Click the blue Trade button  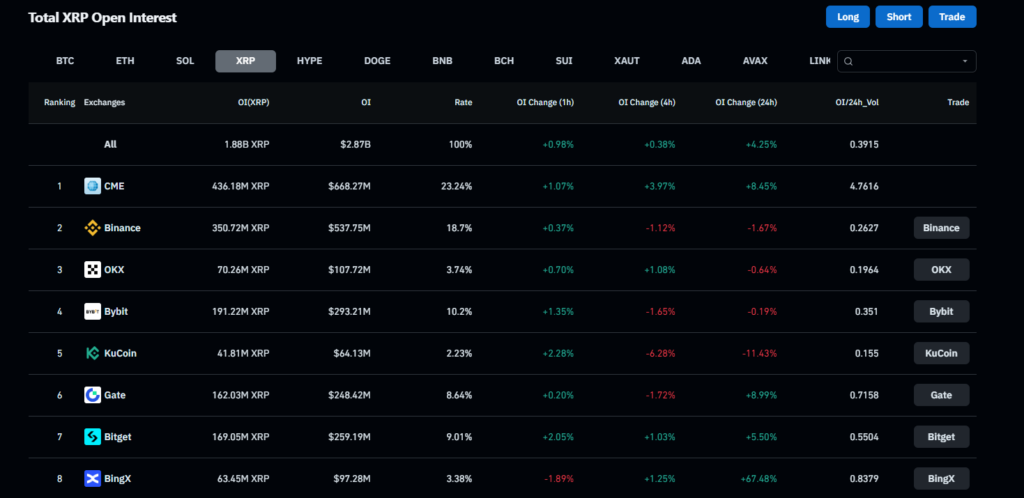click(x=952, y=17)
